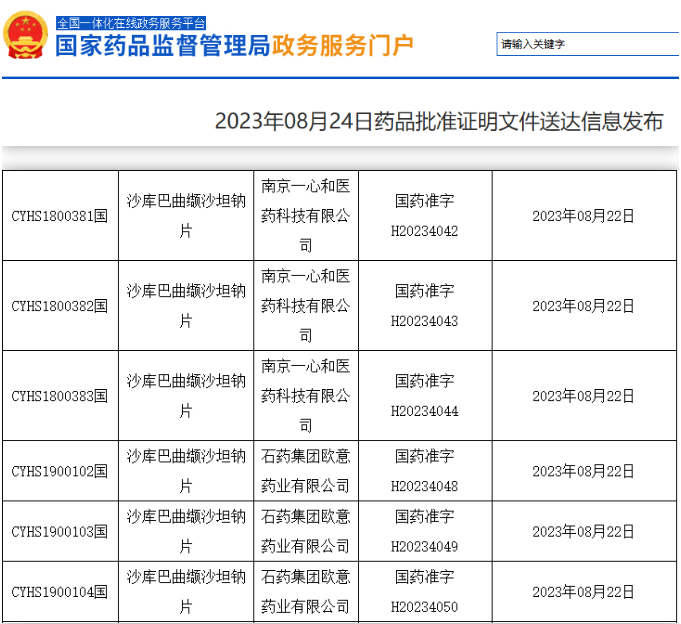Select the 国药准字 H20234043 cell

pyautogui.click(x=424, y=306)
